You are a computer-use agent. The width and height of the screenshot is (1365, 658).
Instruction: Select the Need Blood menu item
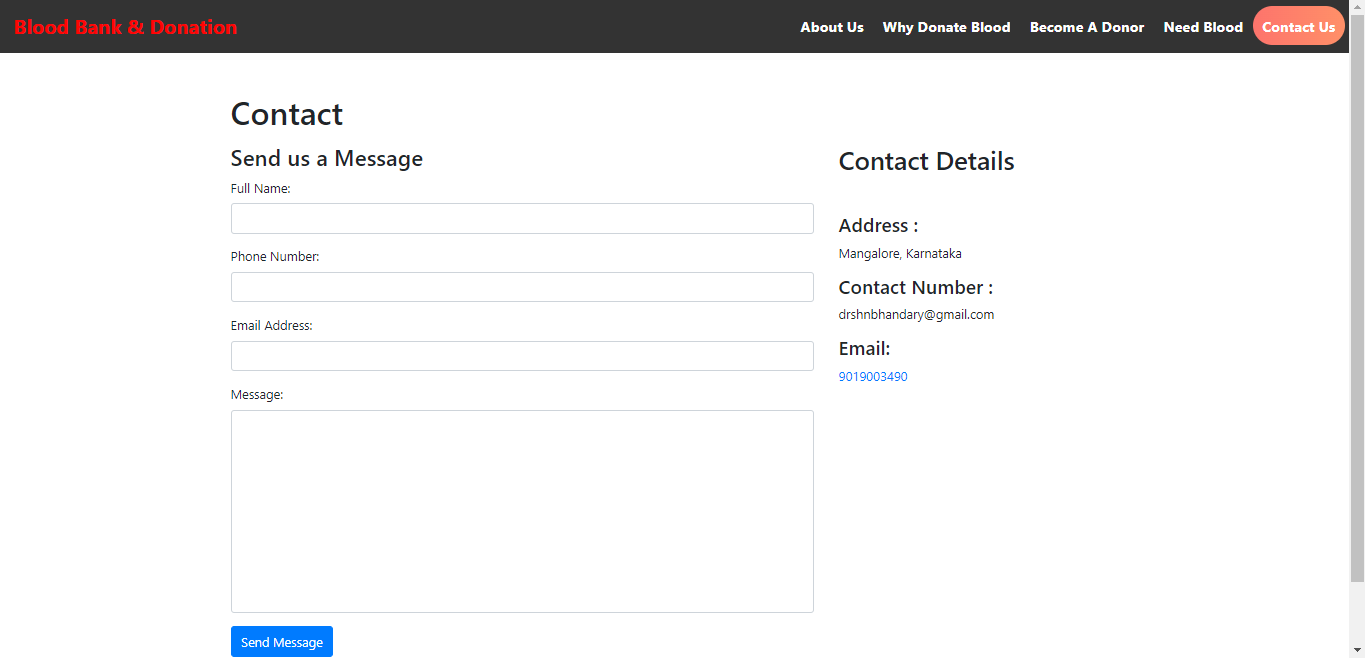coord(1203,27)
